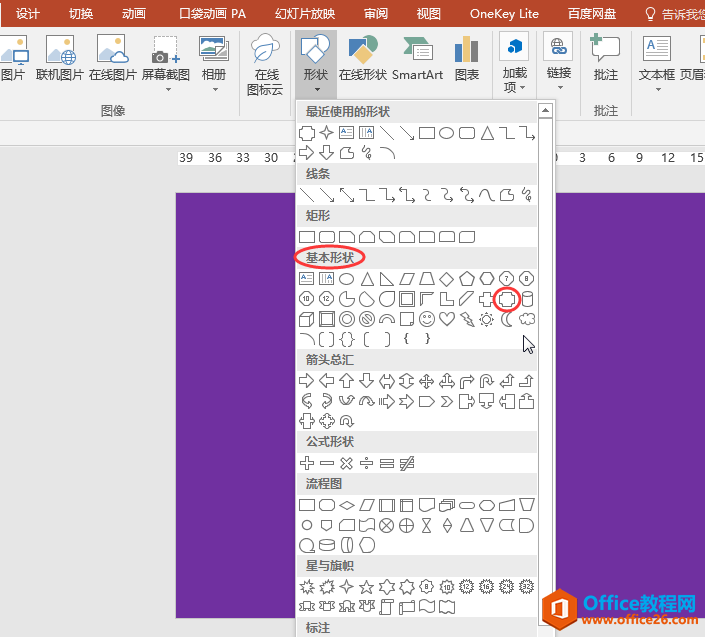Screen dimensions: 705x637
Task: Pick the recent four-point star shape
Action: point(327,133)
